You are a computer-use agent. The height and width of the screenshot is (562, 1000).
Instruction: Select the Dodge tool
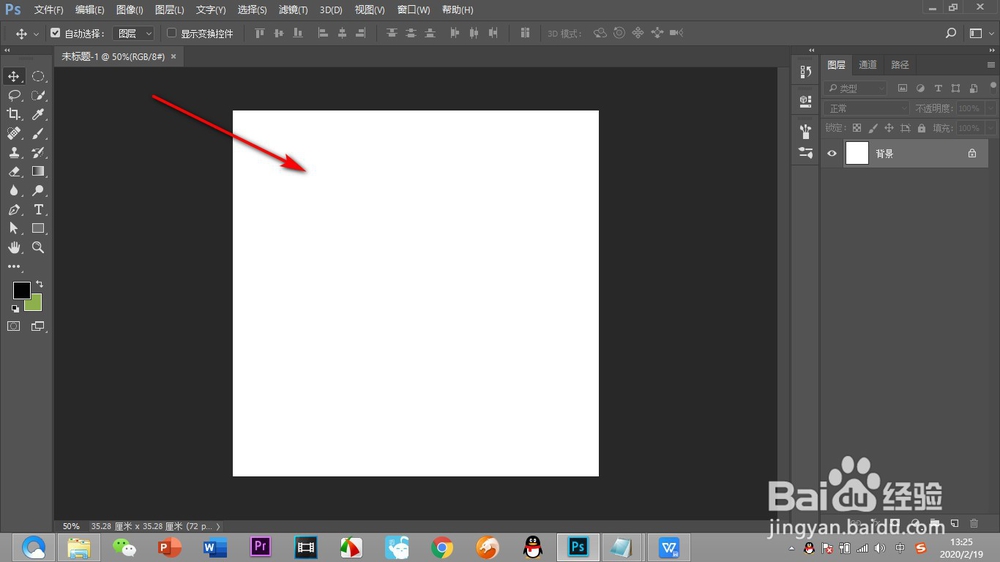38,190
